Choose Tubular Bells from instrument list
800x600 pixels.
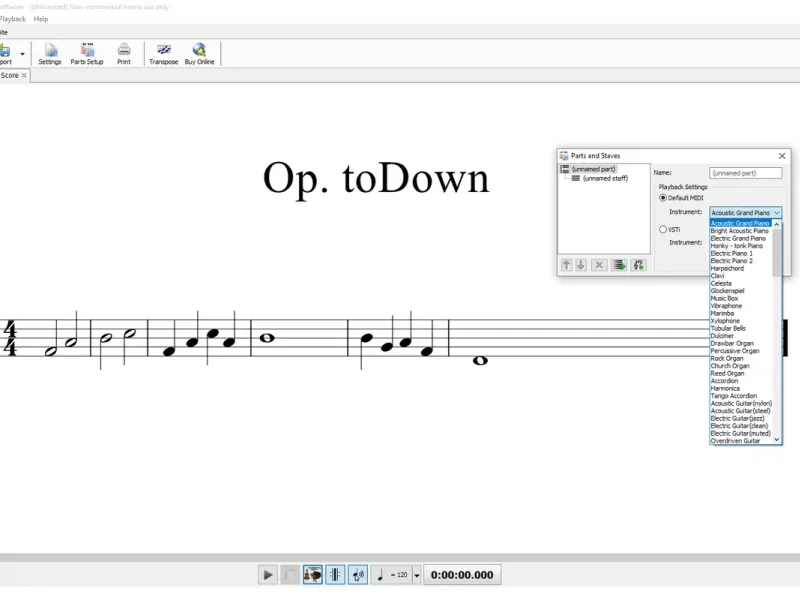[x=728, y=328]
